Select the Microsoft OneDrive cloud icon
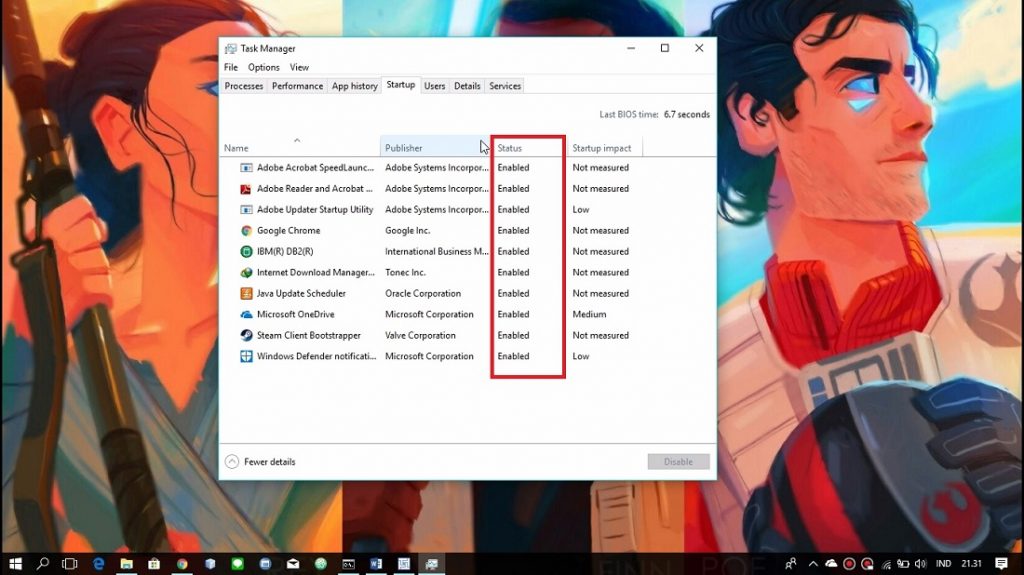Image resolution: width=1024 pixels, height=575 pixels. (x=246, y=315)
